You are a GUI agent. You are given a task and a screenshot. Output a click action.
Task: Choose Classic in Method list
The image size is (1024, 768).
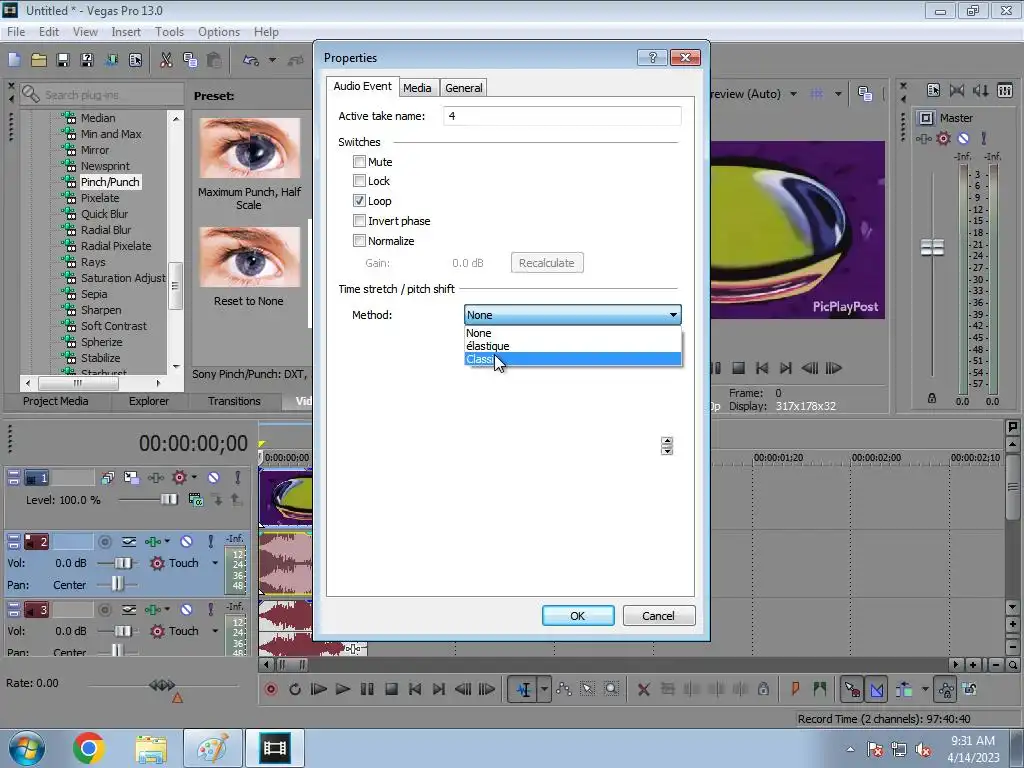[573, 359]
